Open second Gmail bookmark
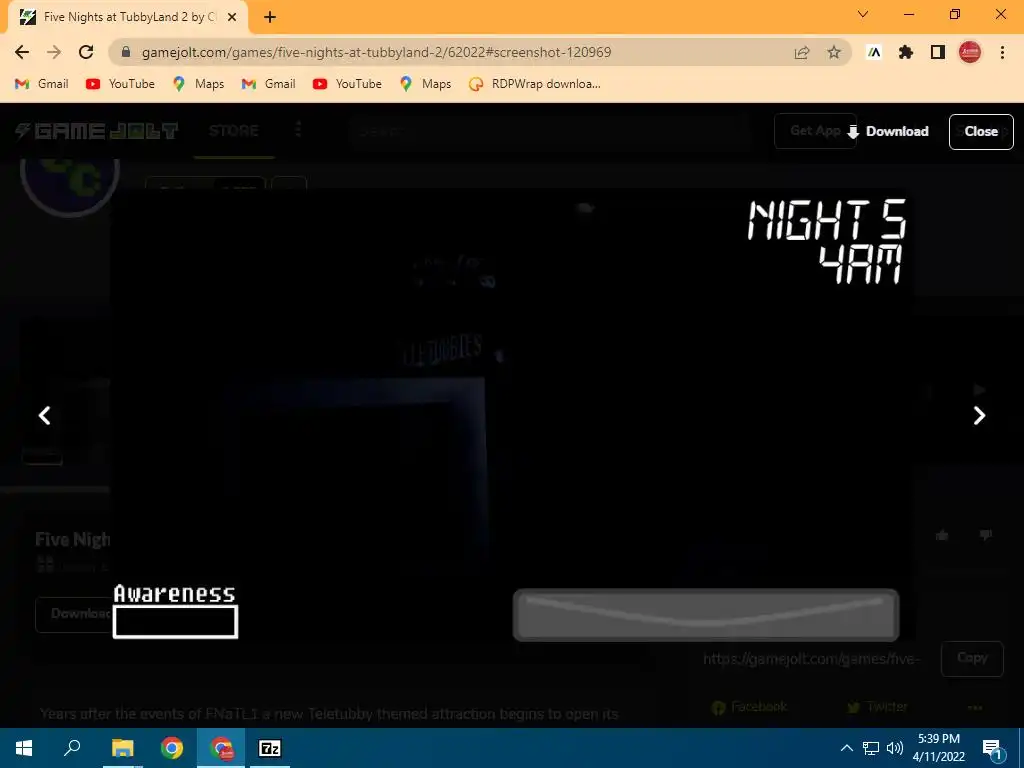This screenshot has height=768, width=1024. (x=268, y=84)
